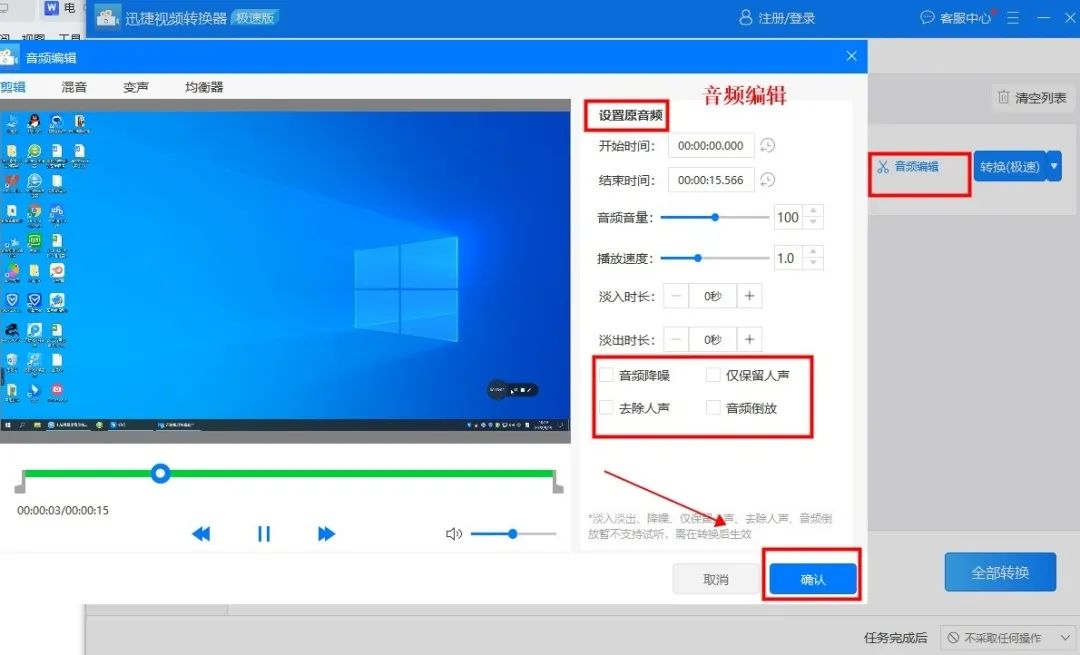Click the 播放速度 slider handle
Image resolution: width=1080 pixels, height=655 pixels.
pos(698,258)
